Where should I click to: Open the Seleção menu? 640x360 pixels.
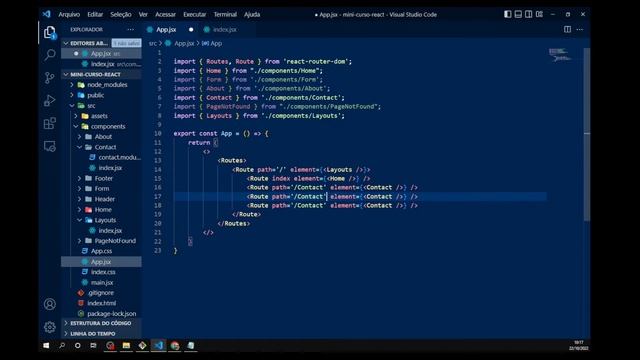tap(120, 14)
